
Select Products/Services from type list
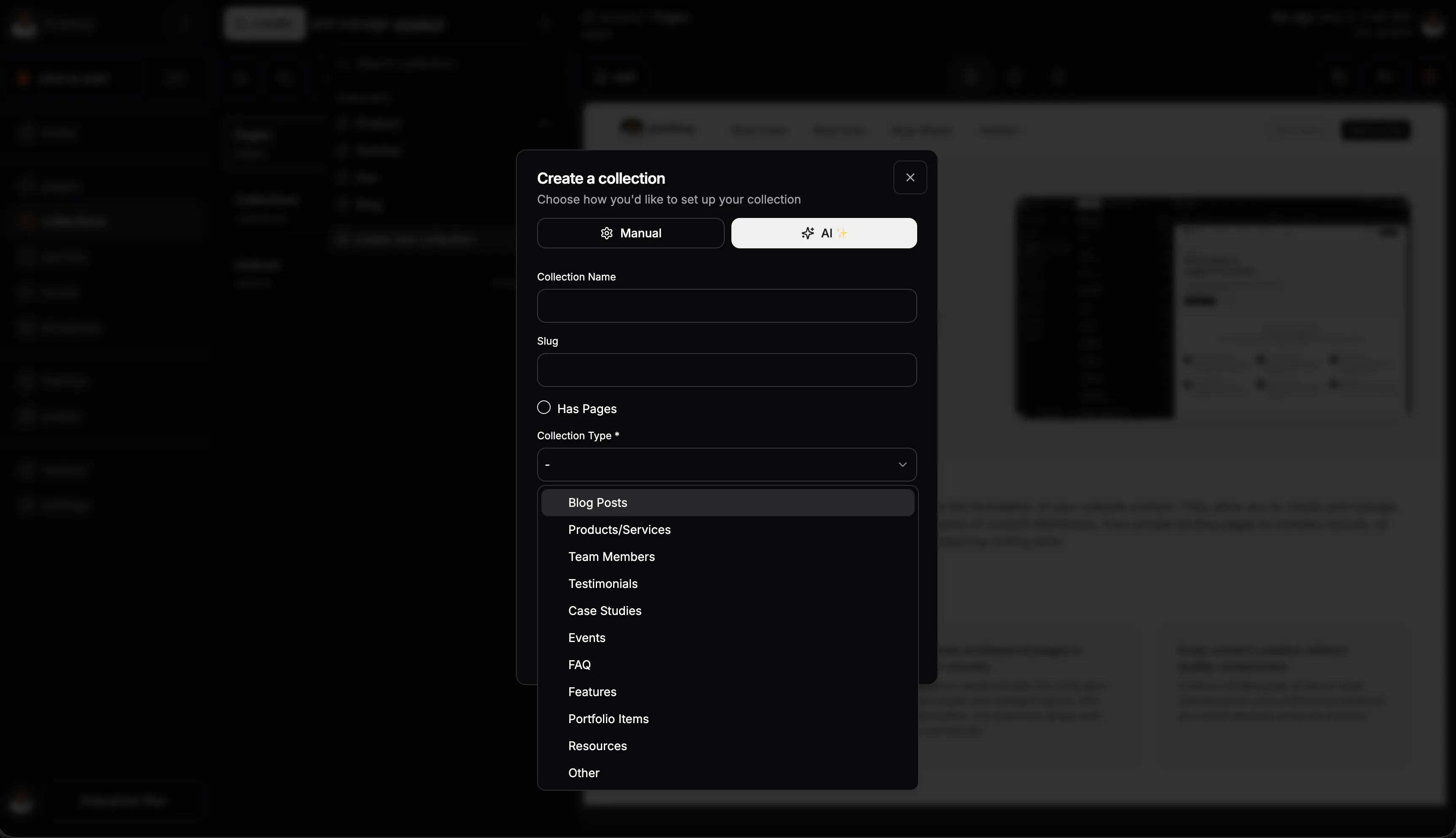point(619,530)
